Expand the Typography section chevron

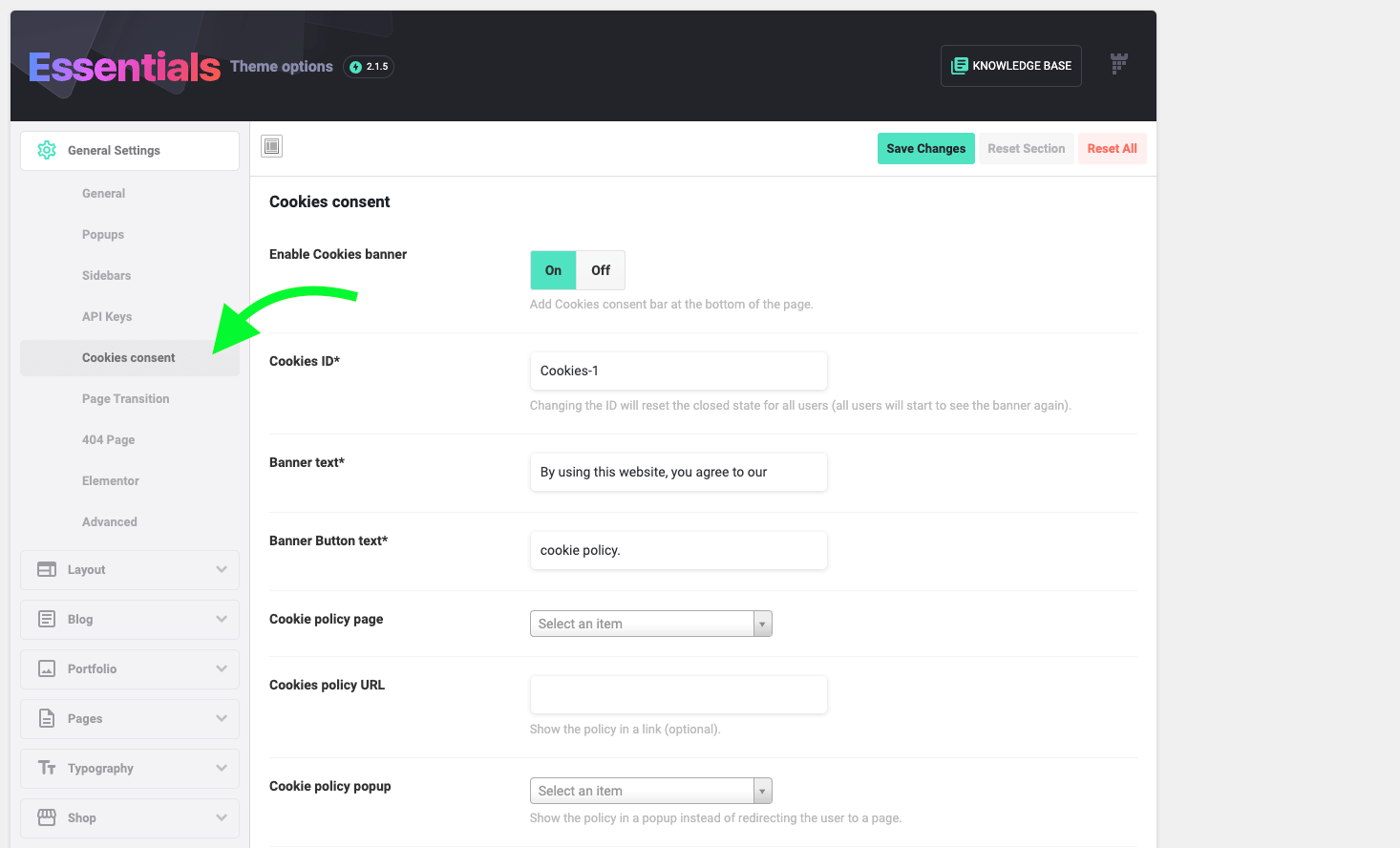(222, 768)
